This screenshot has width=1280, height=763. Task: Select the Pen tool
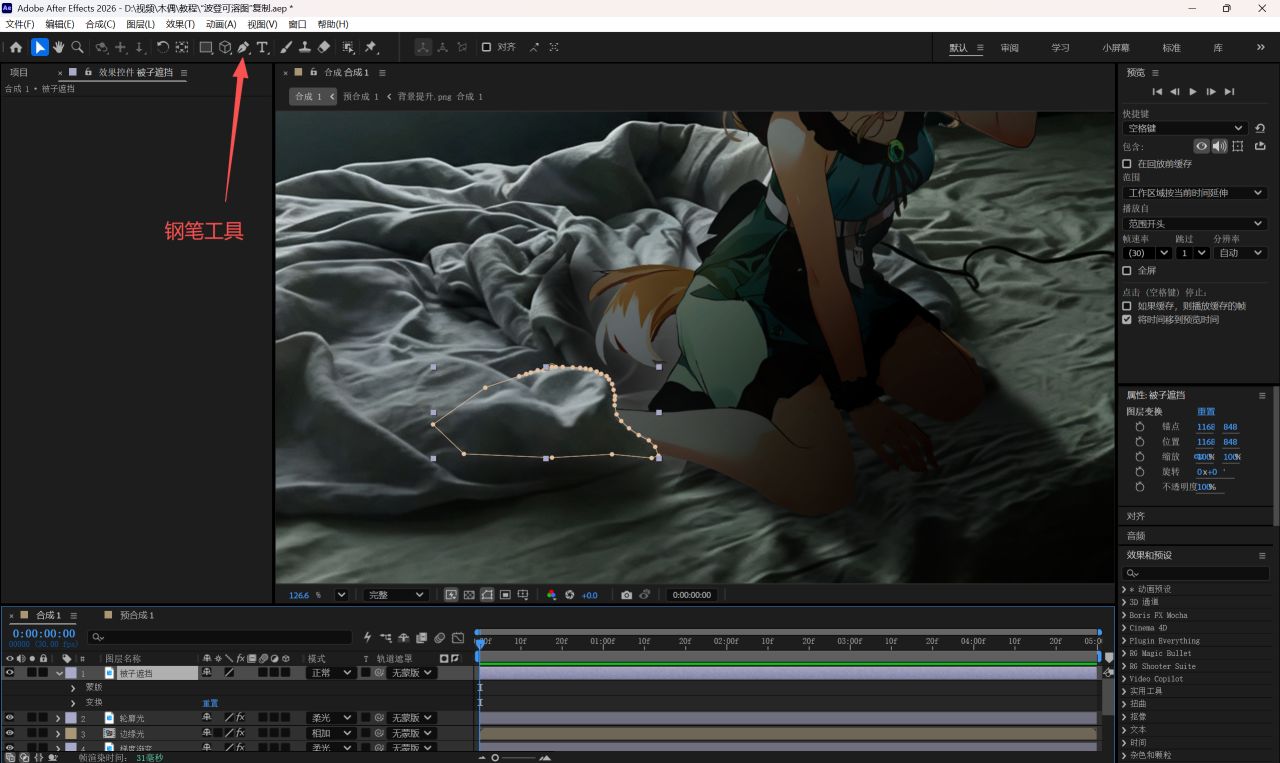tap(243, 47)
